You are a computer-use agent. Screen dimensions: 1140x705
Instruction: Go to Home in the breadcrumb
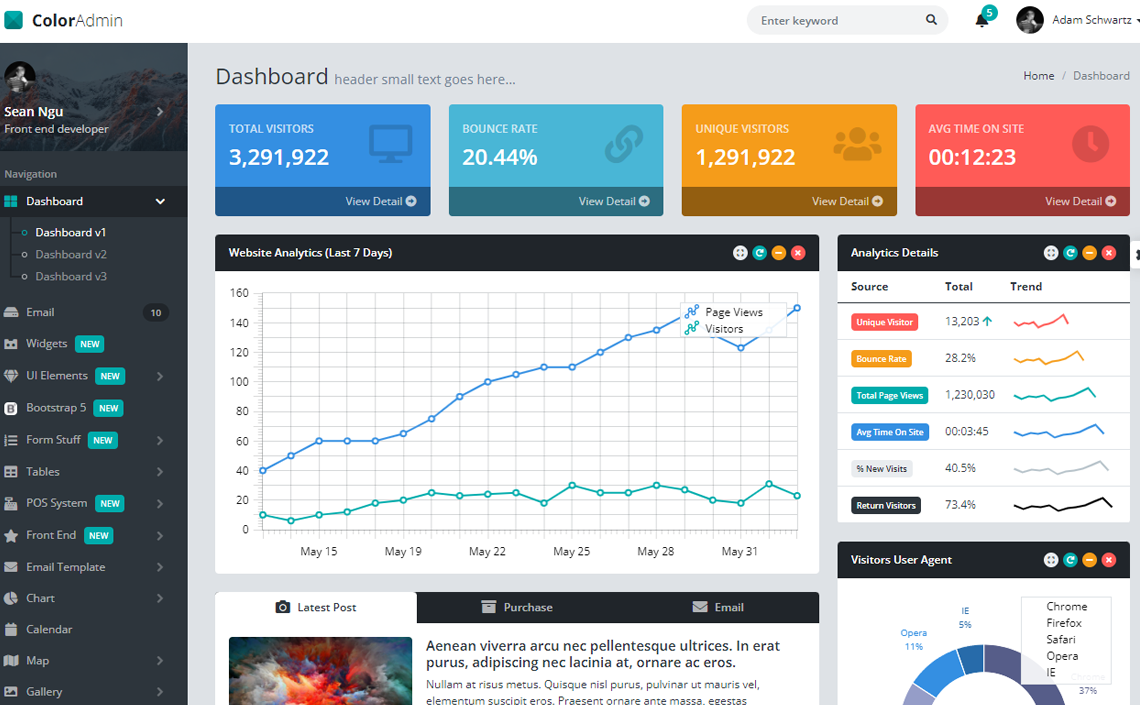coord(1039,76)
